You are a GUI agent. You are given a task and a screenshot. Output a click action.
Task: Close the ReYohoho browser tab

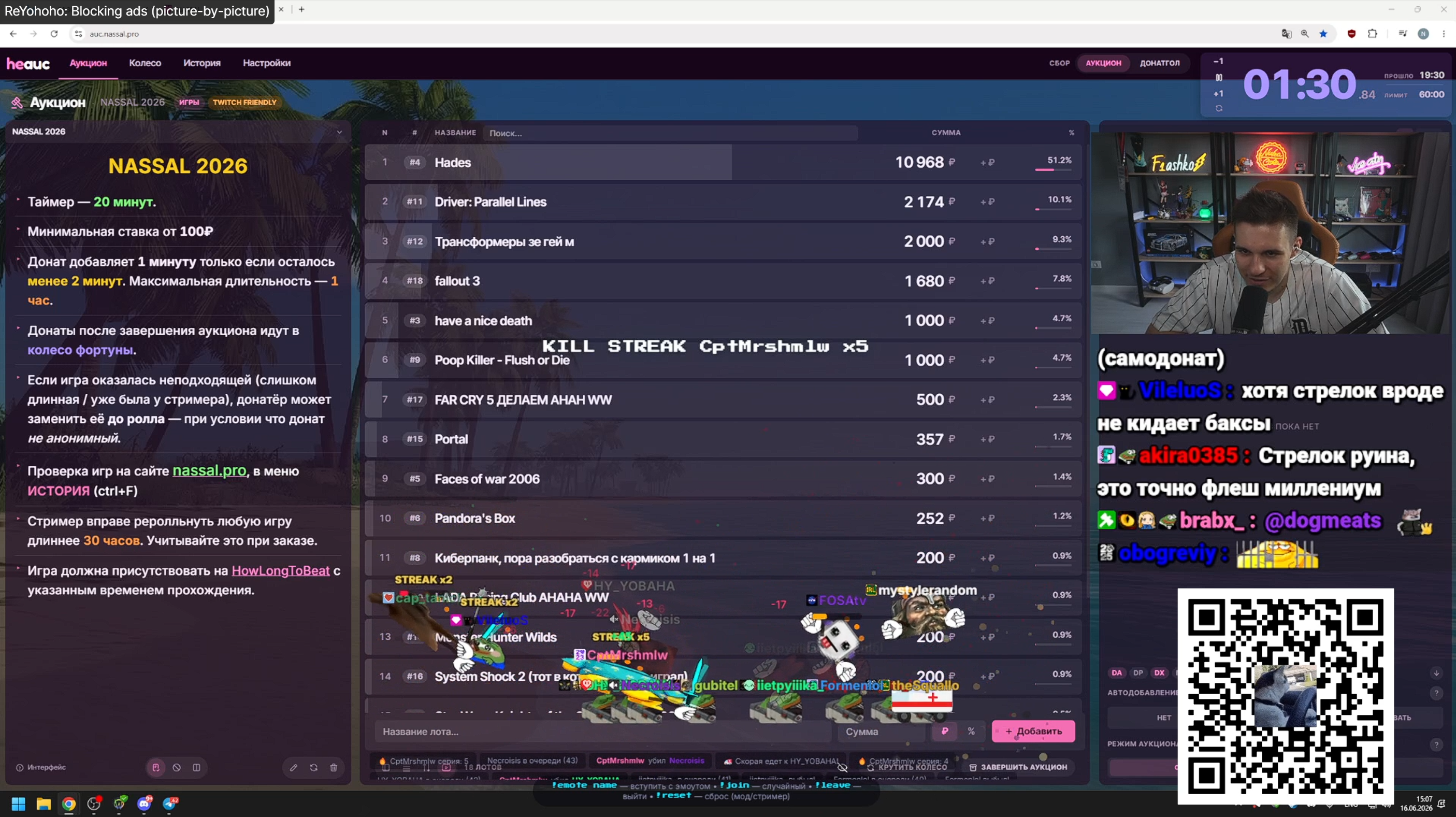tap(281, 10)
